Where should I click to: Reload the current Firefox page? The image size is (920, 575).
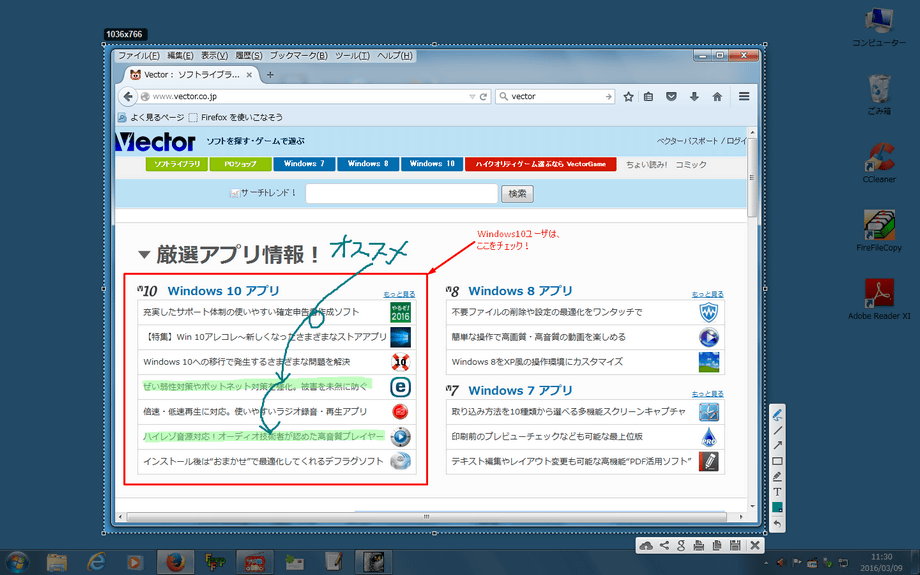tap(483, 97)
